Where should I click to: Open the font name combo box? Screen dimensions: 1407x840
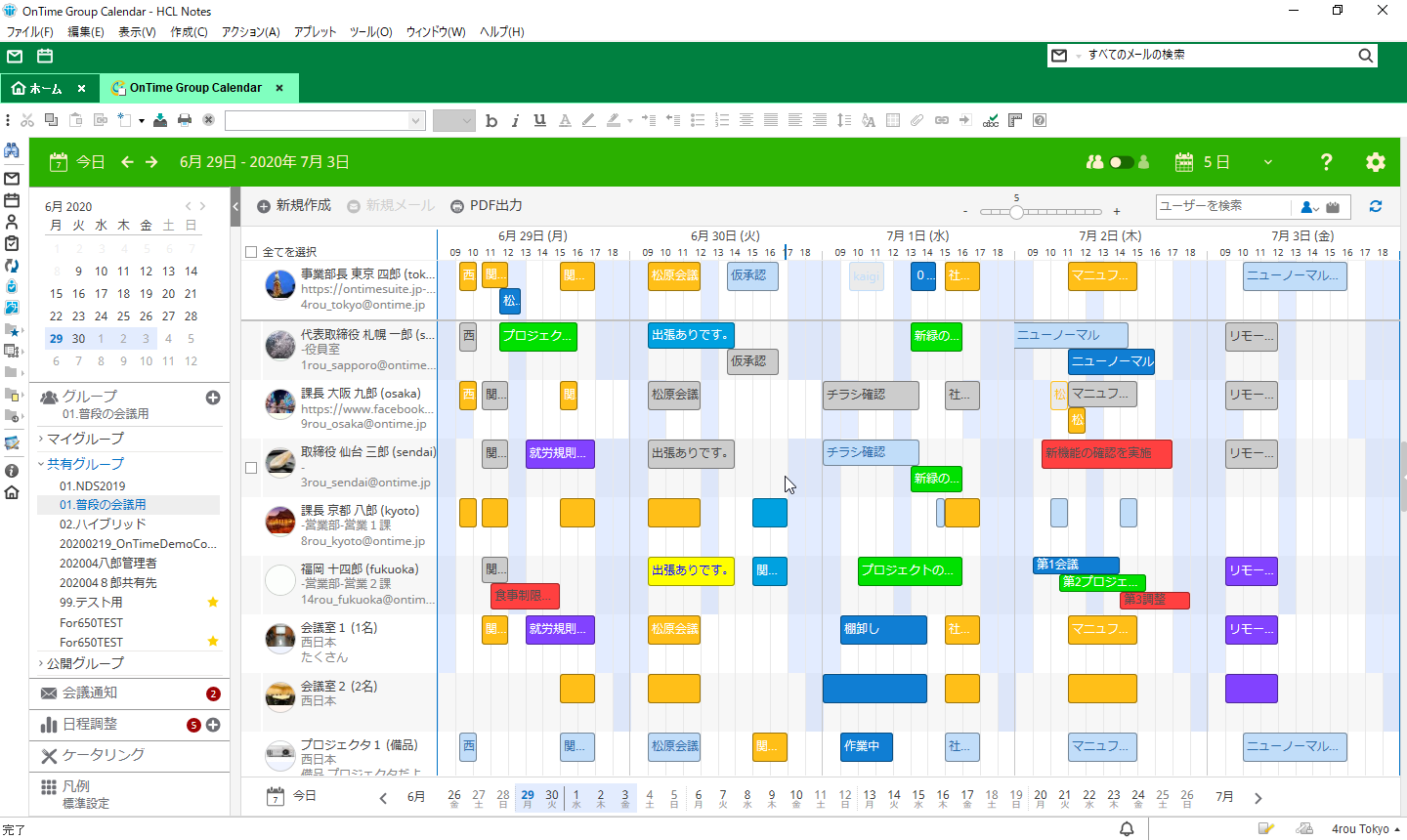324,120
